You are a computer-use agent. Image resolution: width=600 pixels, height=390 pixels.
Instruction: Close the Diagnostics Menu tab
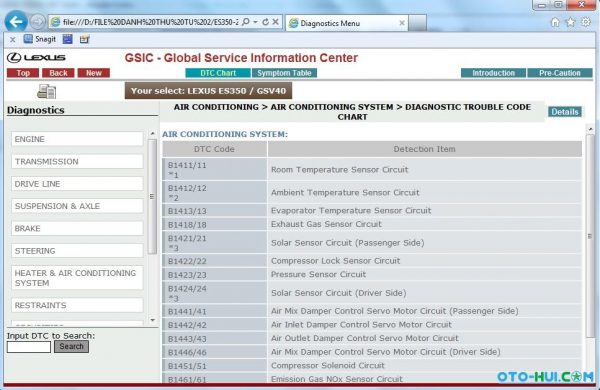(x=402, y=23)
